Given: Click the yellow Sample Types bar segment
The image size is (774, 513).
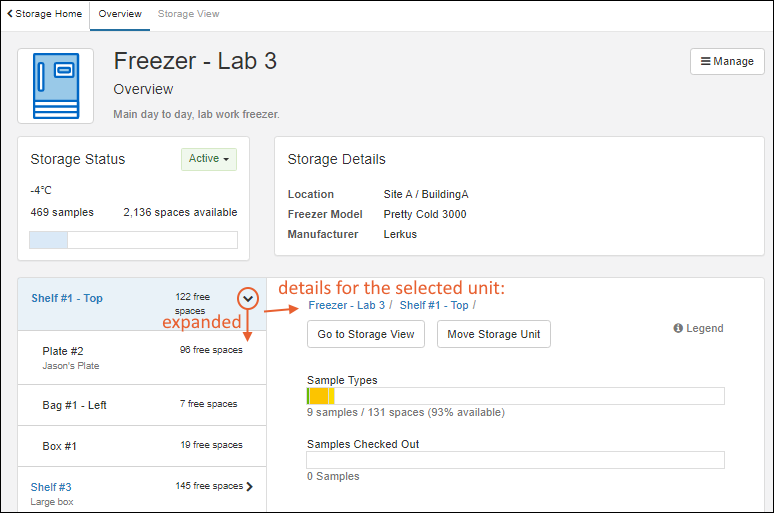Looking at the screenshot, I should (x=320, y=396).
